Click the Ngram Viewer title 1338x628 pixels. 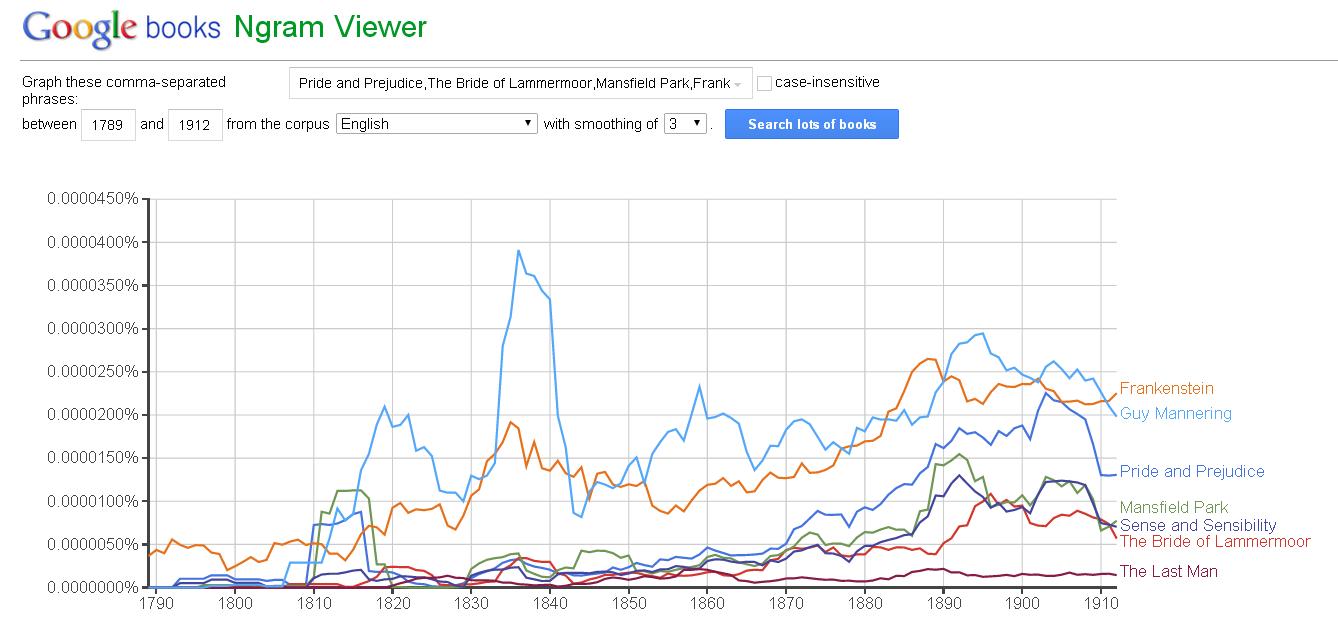coord(330,27)
